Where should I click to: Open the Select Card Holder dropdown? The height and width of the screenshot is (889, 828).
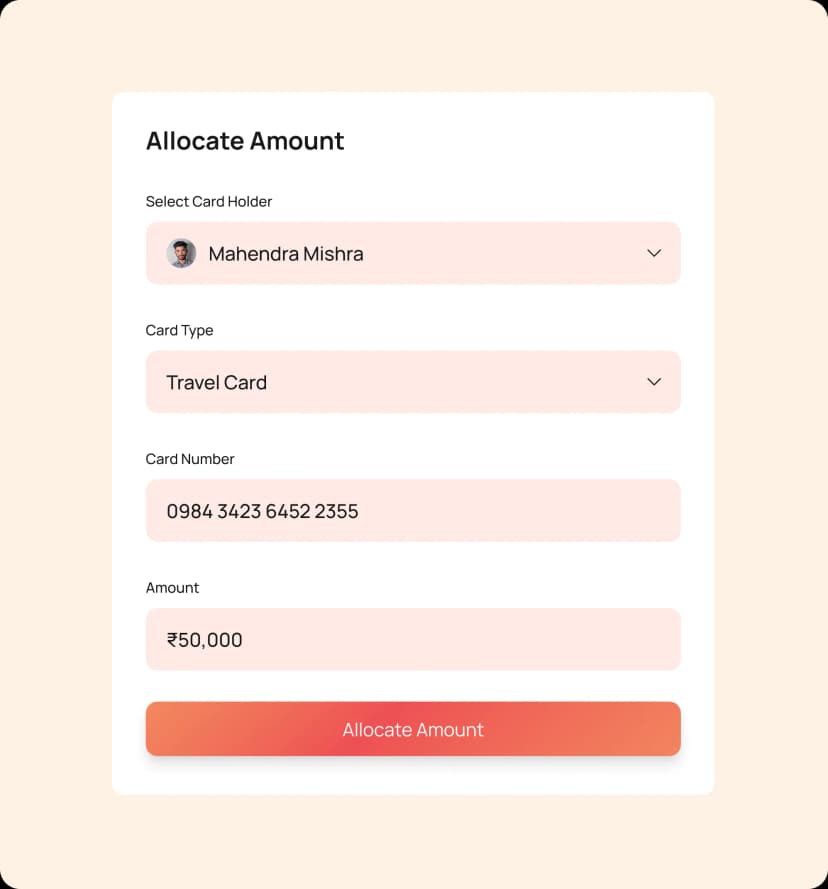[413, 253]
